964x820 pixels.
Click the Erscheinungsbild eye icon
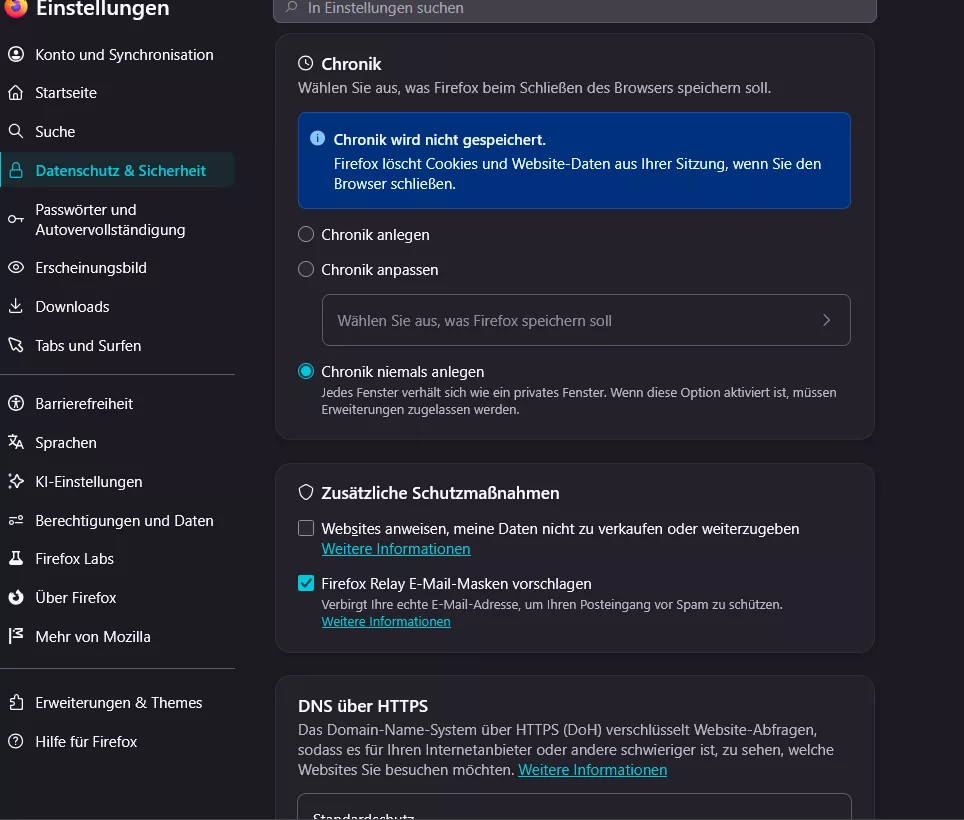[x=16, y=267]
